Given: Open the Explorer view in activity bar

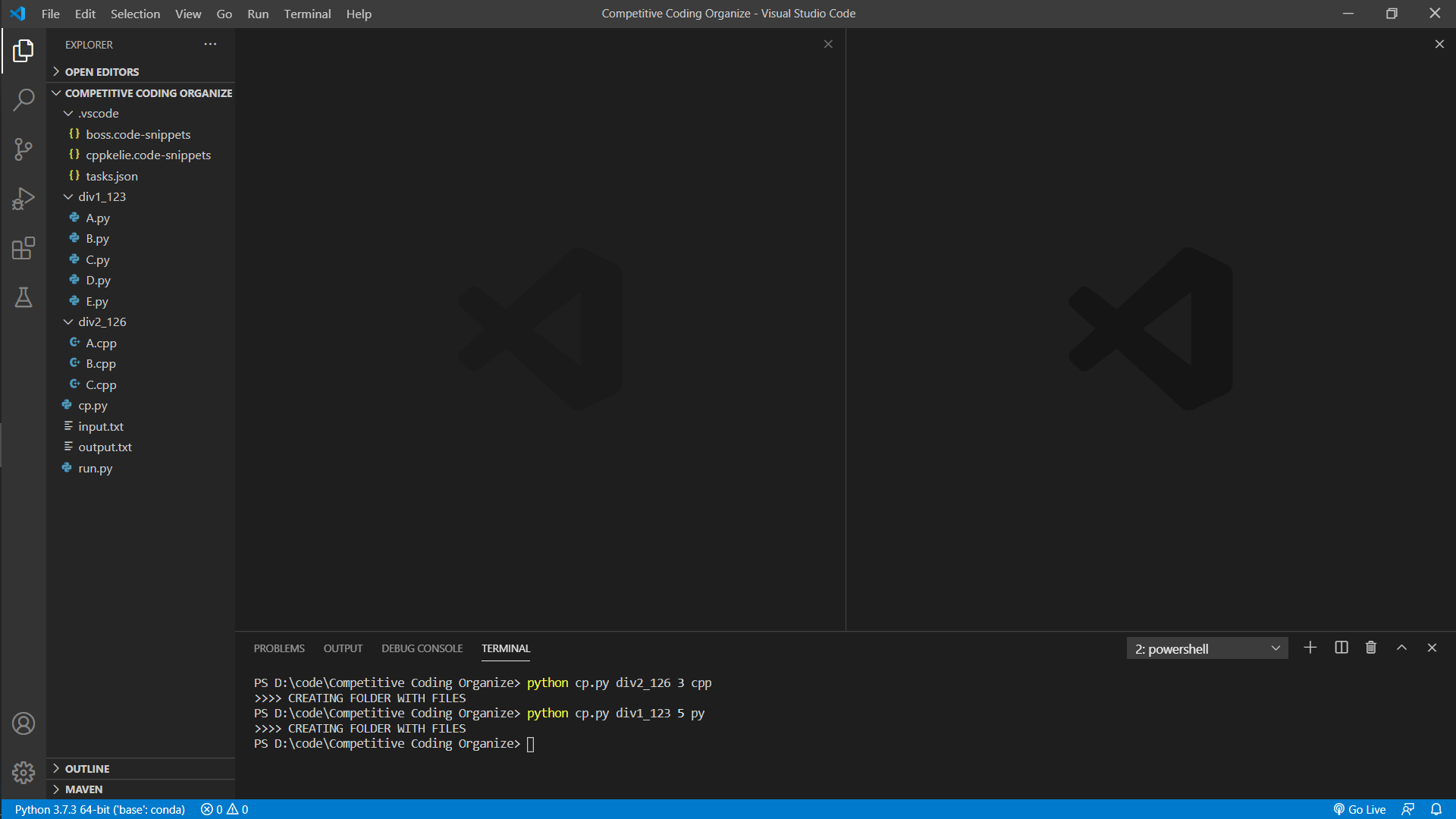Looking at the screenshot, I should tap(24, 51).
